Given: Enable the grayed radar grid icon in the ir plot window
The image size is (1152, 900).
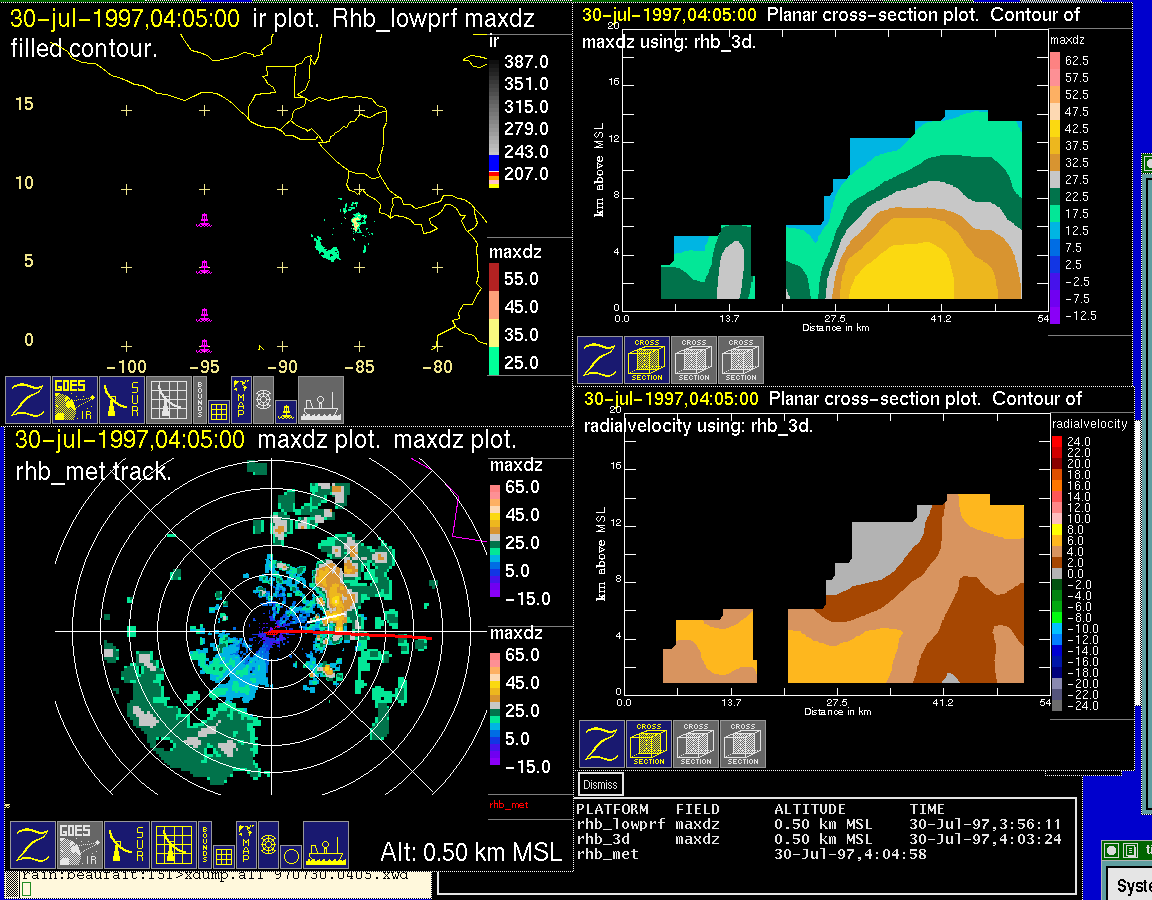Looking at the screenshot, I should pyautogui.click(x=168, y=400).
